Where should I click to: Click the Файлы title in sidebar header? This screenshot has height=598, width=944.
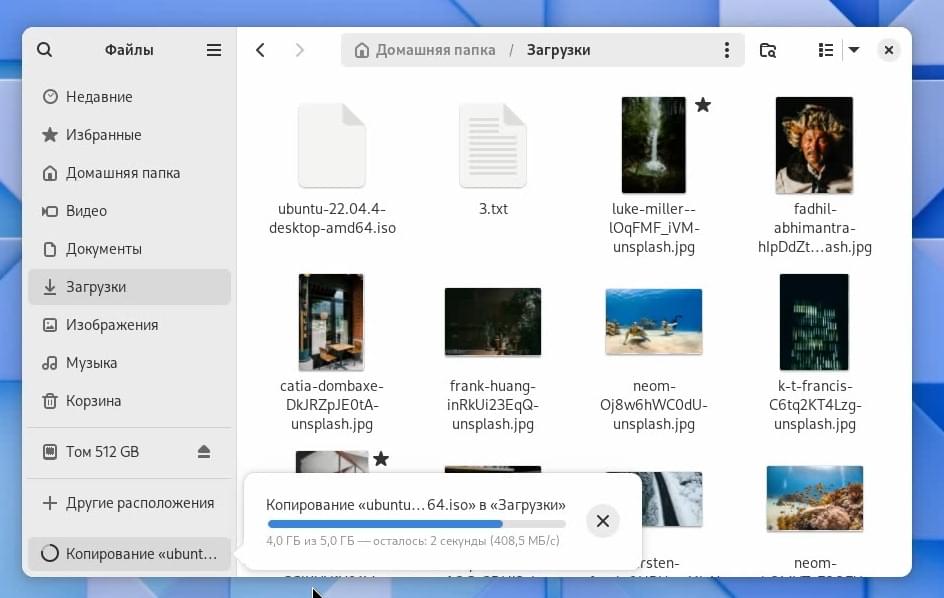pyautogui.click(x=129, y=50)
